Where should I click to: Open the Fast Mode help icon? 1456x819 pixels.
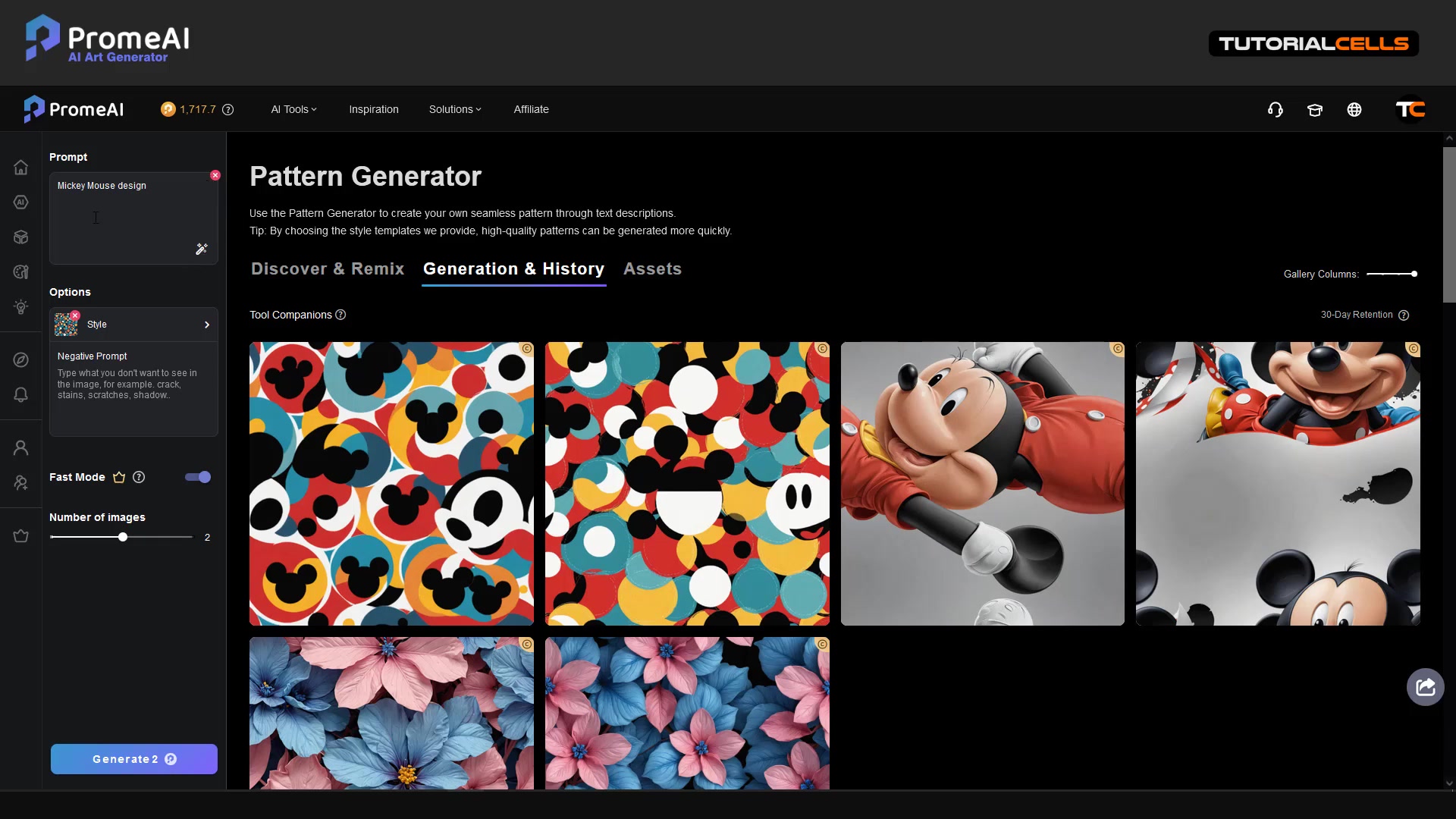[x=139, y=477]
